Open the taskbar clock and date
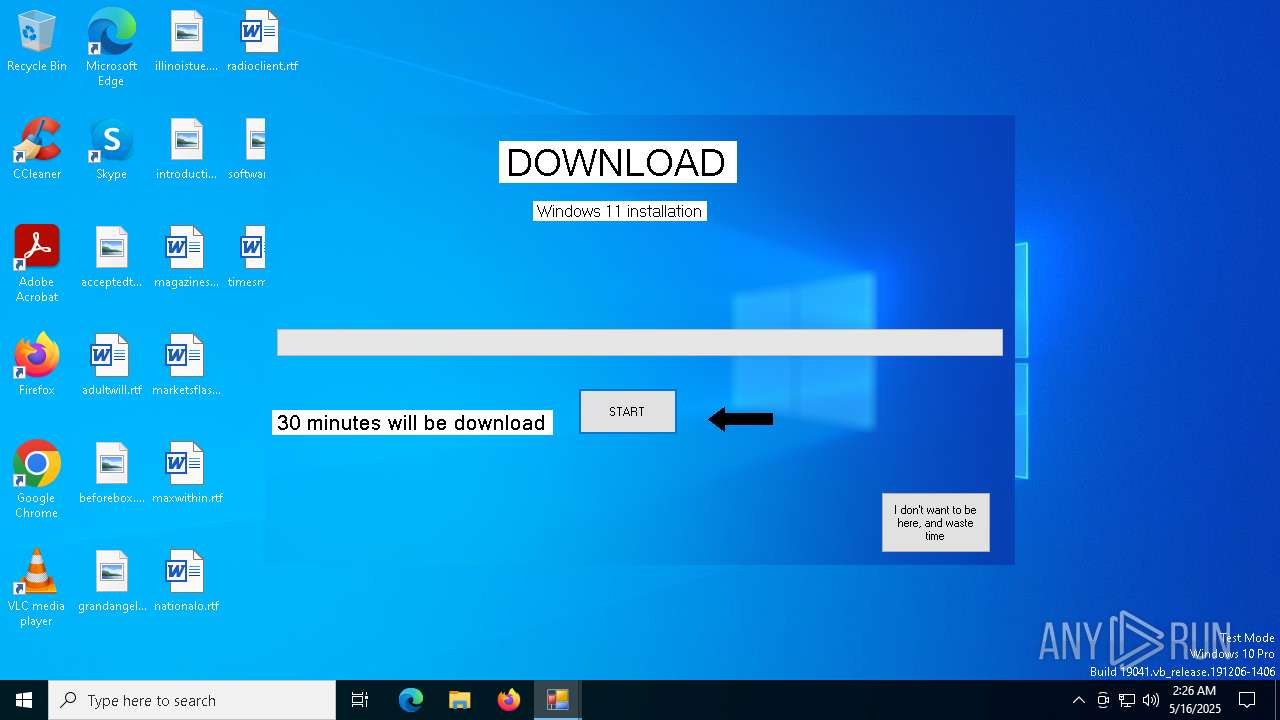 tap(1195, 700)
